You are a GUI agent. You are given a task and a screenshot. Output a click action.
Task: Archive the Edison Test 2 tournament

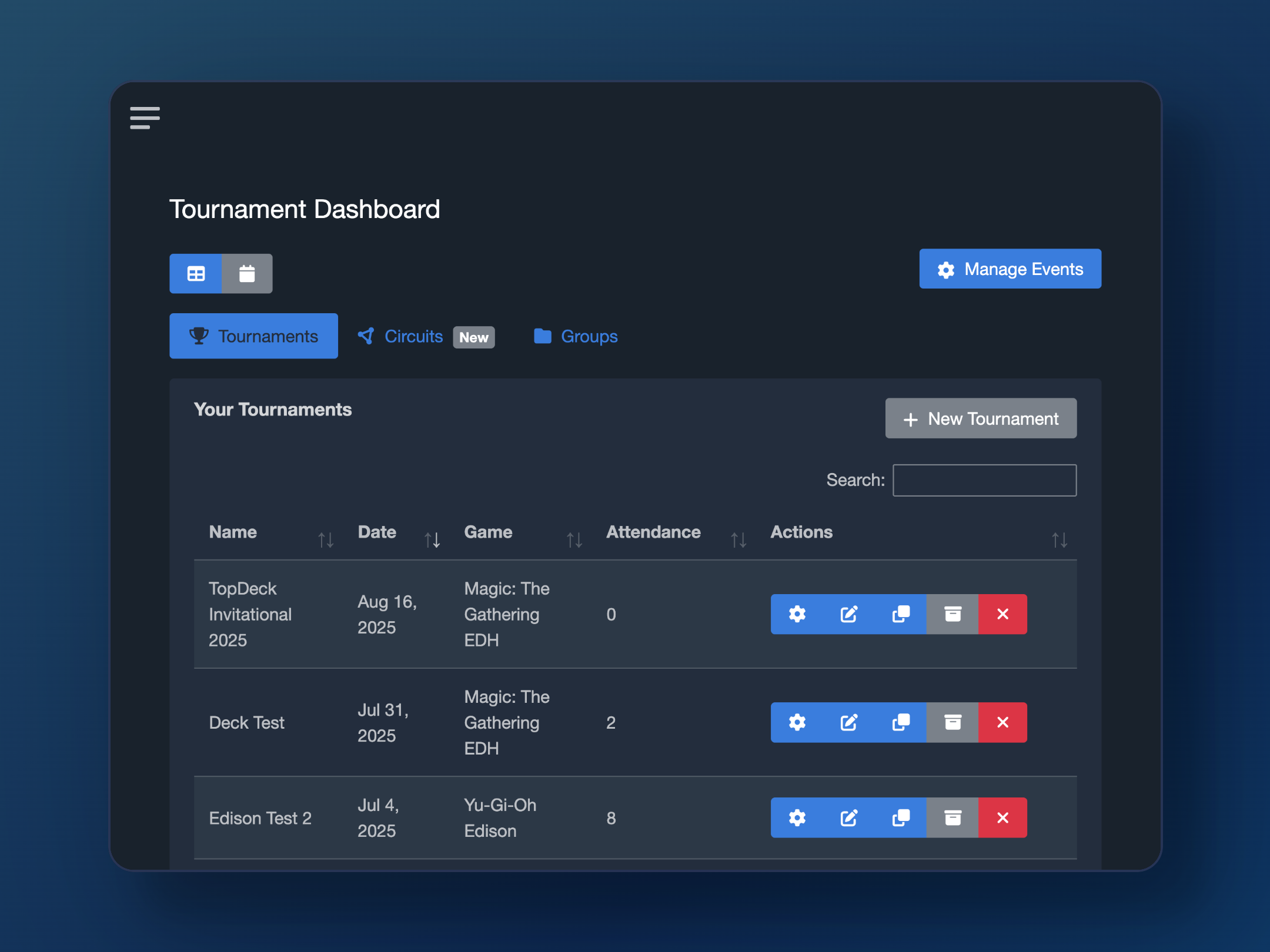952,817
